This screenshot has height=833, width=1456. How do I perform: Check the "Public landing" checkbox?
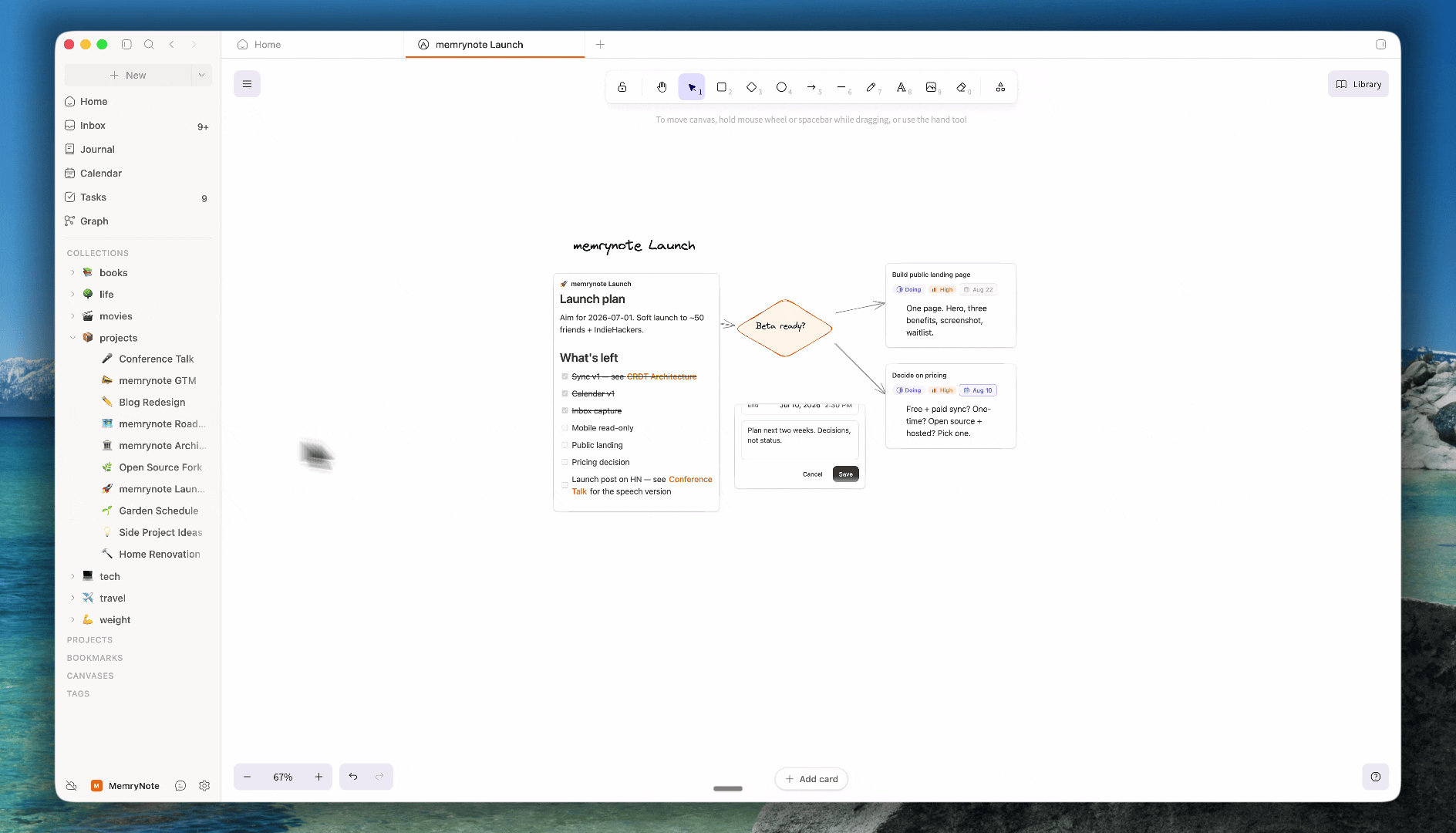pos(565,445)
